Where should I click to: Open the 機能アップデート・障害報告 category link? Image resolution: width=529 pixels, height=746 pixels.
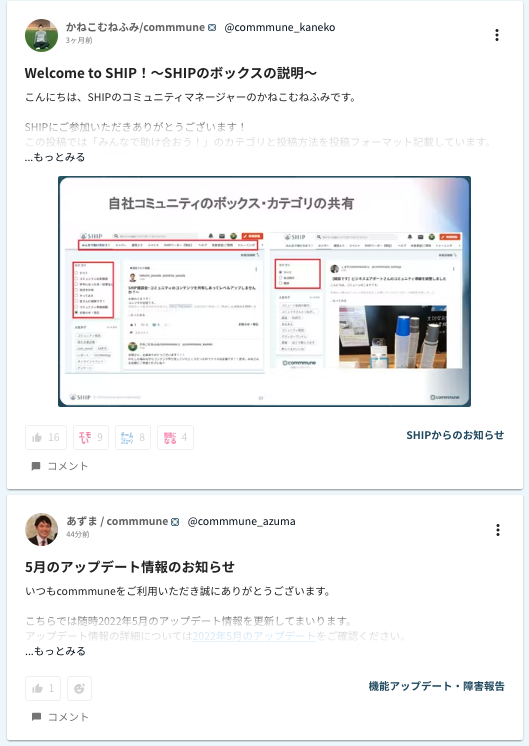(436, 686)
